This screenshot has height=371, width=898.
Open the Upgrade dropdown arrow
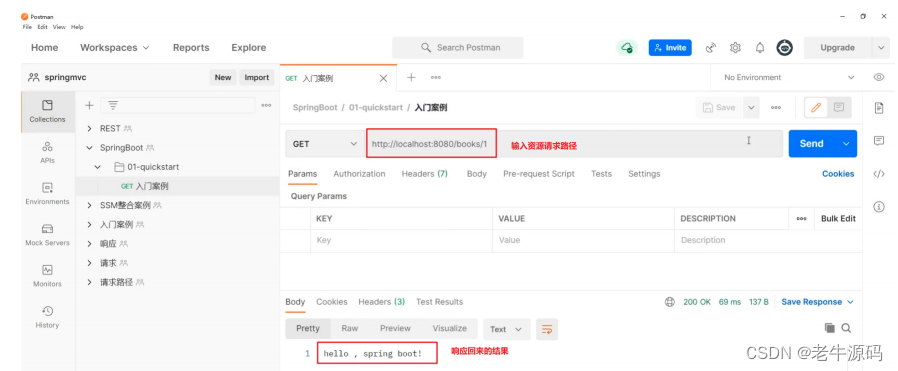click(881, 48)
